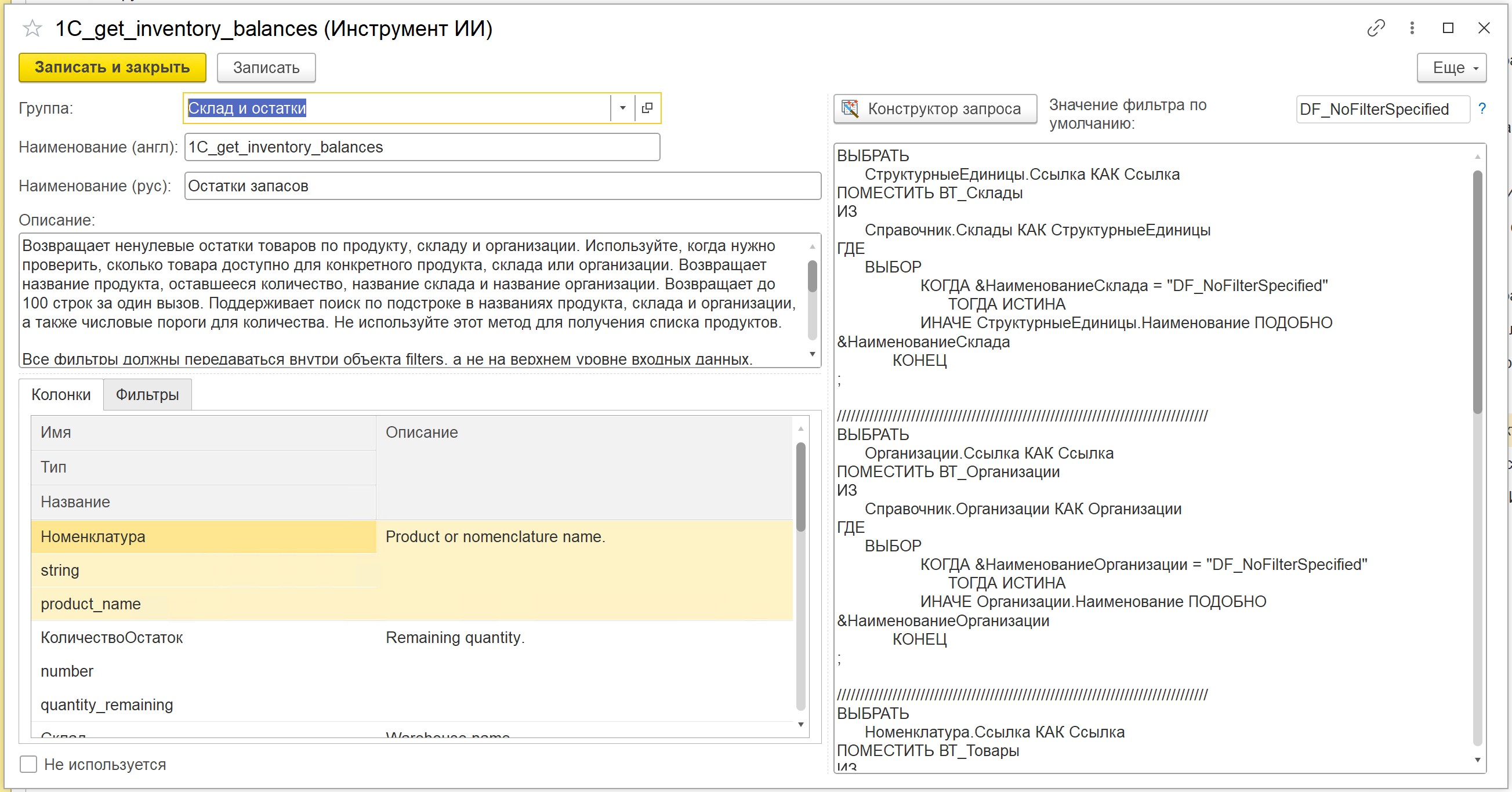This screenshot has width=1512, height=792.
Task: Click the Описание column header
Action: coord(584,467)
